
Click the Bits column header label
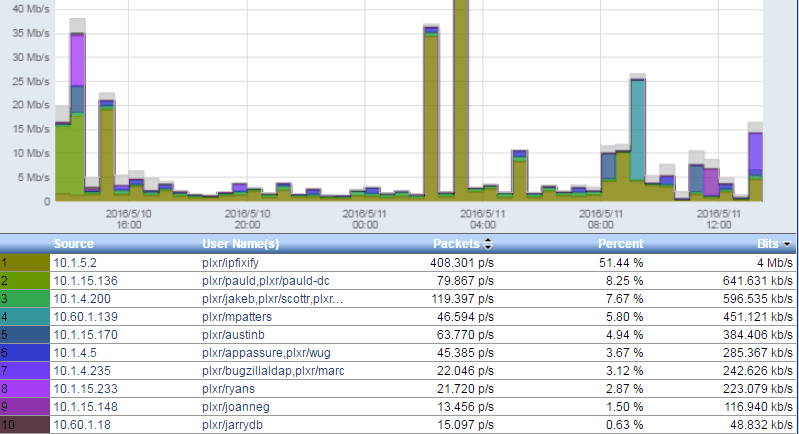[x=767, y=244]
